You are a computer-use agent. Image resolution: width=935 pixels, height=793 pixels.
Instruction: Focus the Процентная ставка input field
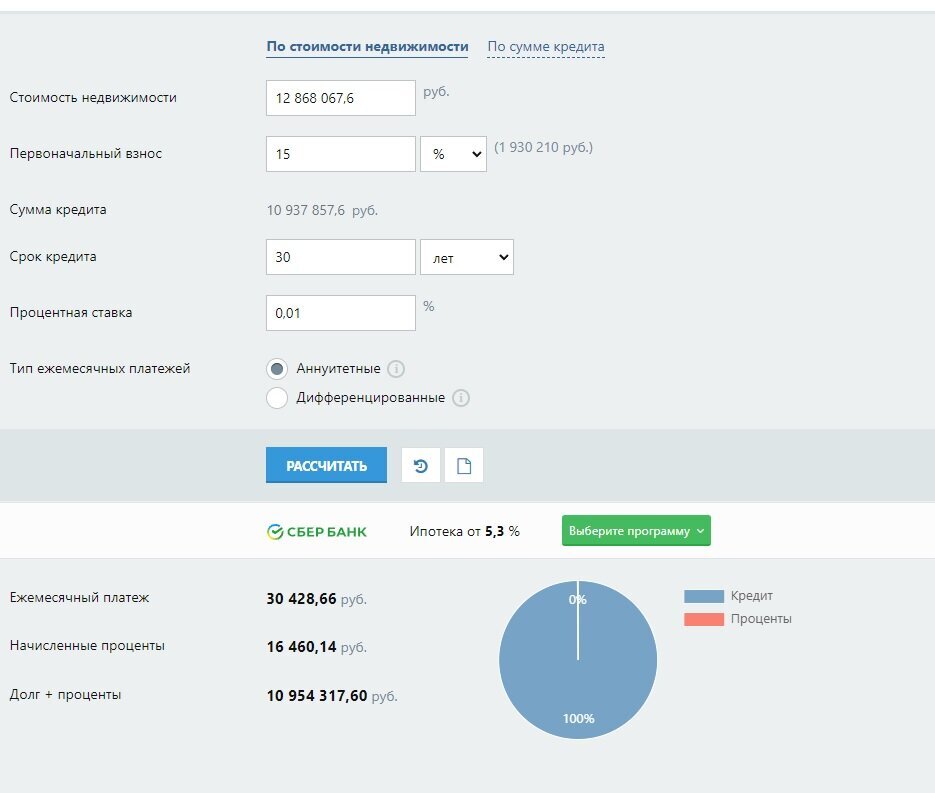340,313
